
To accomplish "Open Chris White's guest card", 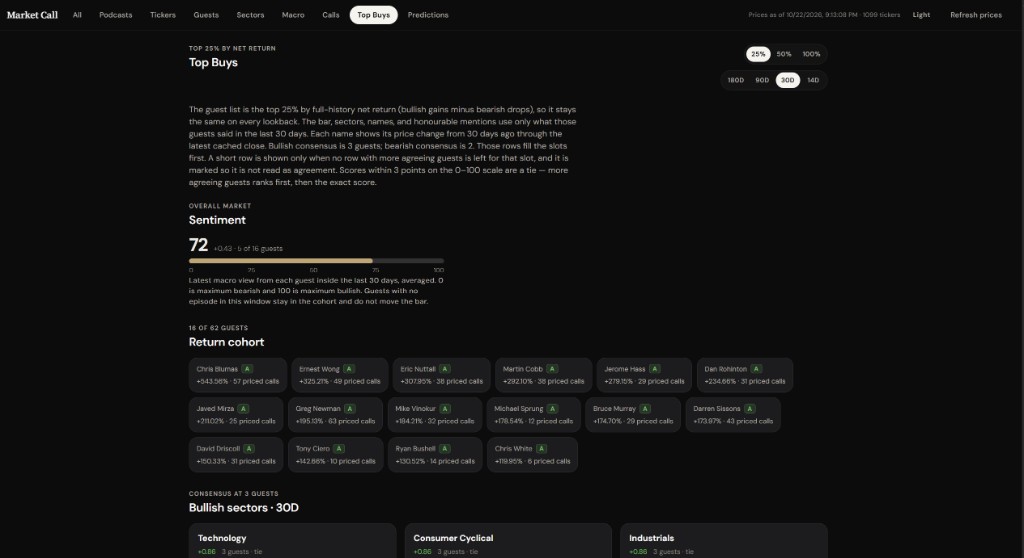I will tap(532, 455).
